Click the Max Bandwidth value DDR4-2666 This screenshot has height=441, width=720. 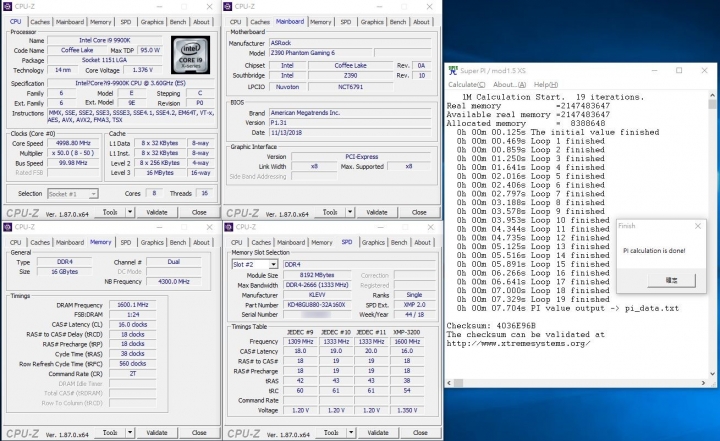317,285
